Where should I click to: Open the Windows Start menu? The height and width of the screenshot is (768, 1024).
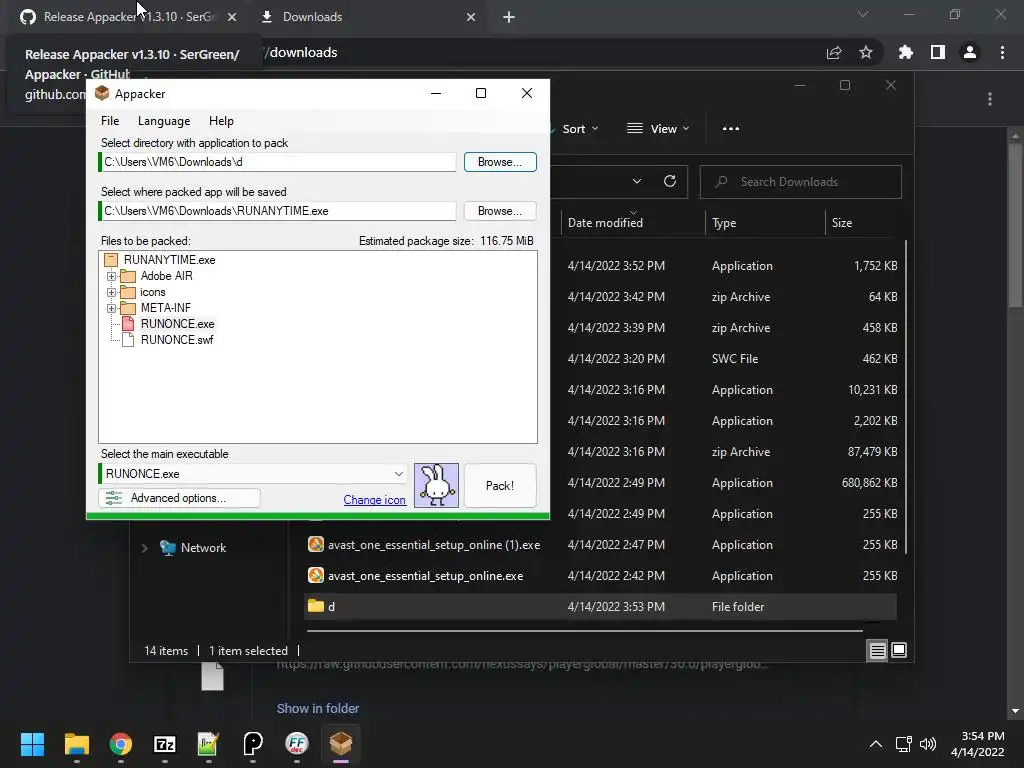pos(32,744)
